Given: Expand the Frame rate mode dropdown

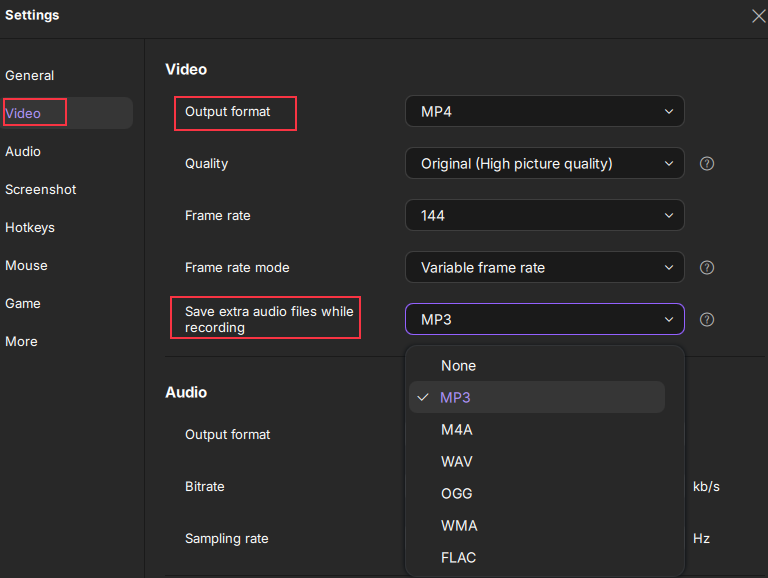Looking at the screenshot, I should tap(544, 267).
